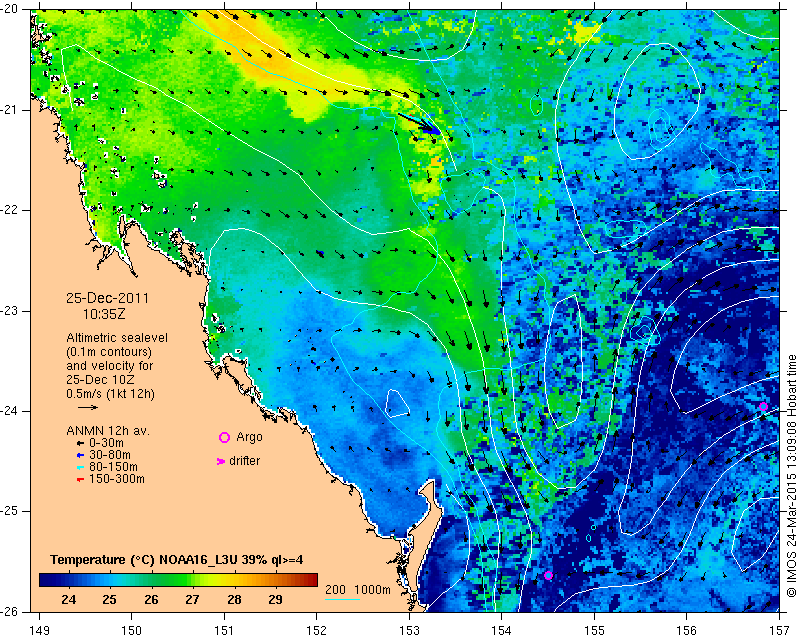Select the Argo float marker near longitude 157
Screen dimensions: 800x640
[763, 407]
